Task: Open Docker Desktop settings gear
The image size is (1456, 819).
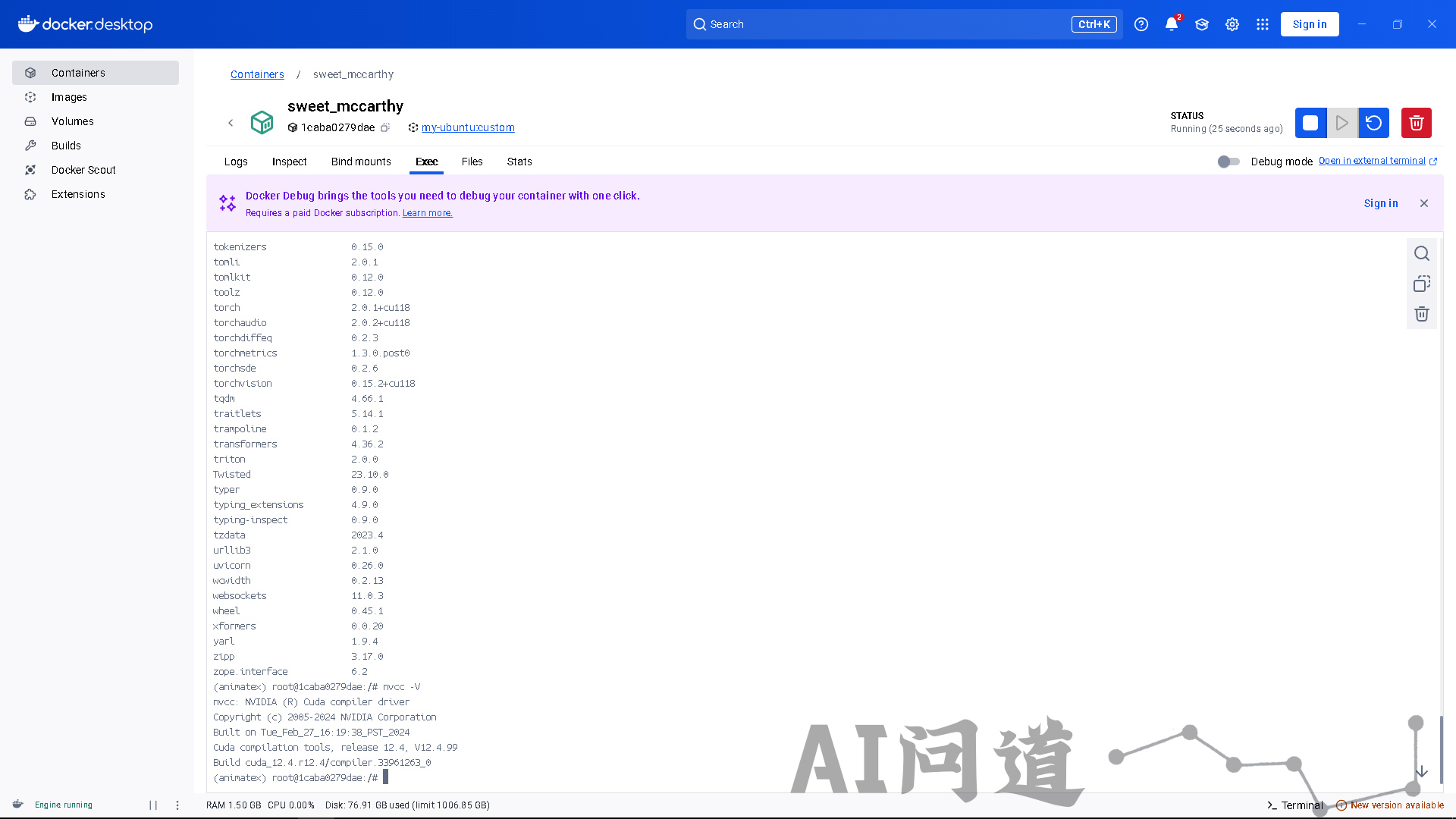Action: point(1232,24)
